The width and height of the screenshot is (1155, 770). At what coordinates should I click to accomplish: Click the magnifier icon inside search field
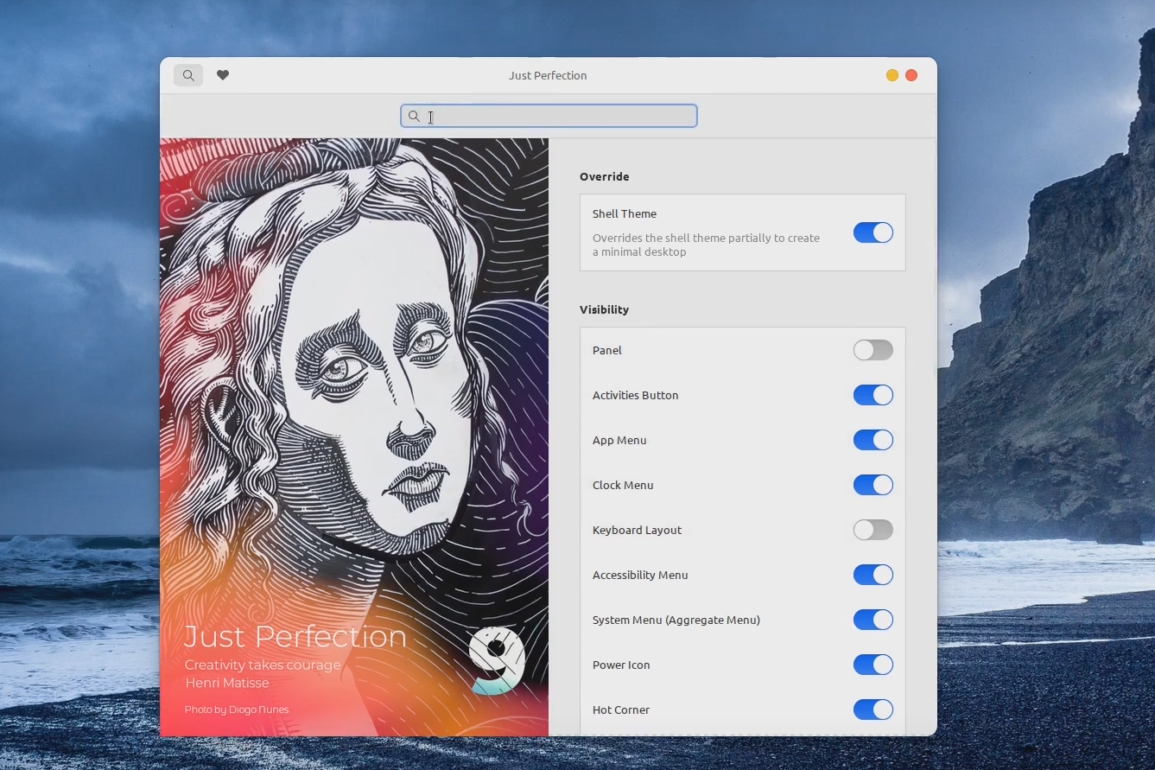414,116
